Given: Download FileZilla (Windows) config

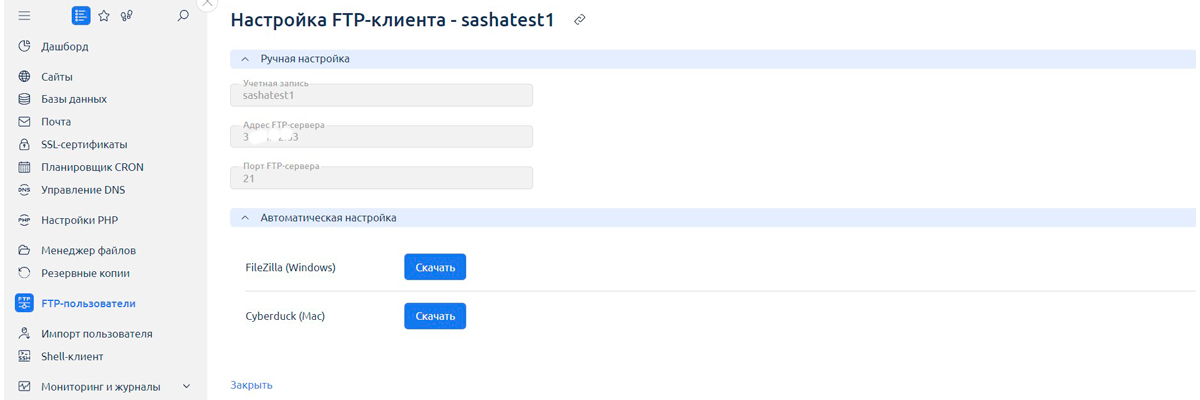Looking at the screenshot, I should click(435, 267).
